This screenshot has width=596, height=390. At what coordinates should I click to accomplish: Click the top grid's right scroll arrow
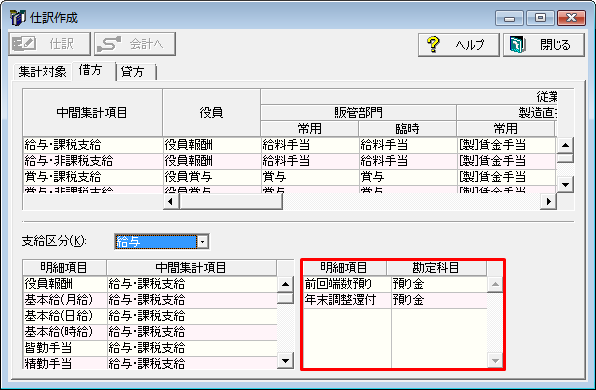click(x=548, y=201)
